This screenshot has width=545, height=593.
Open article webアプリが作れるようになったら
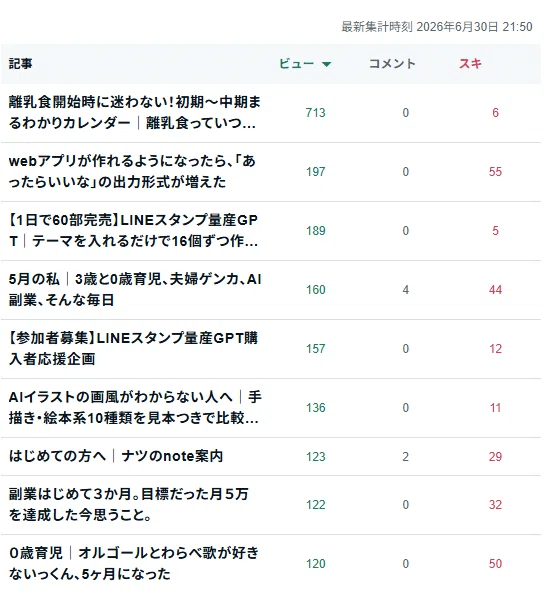click(x=132, y=171)
